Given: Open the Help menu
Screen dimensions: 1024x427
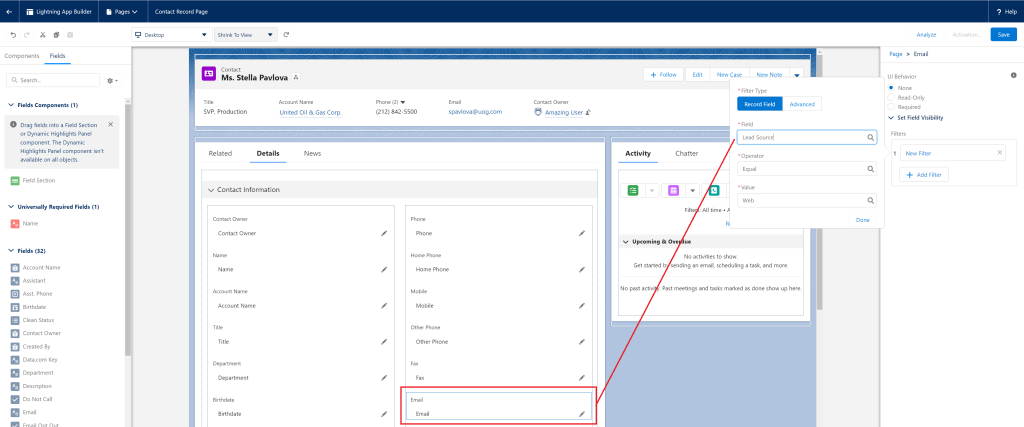Looking at the screenshot, I should pos(1006,12).
